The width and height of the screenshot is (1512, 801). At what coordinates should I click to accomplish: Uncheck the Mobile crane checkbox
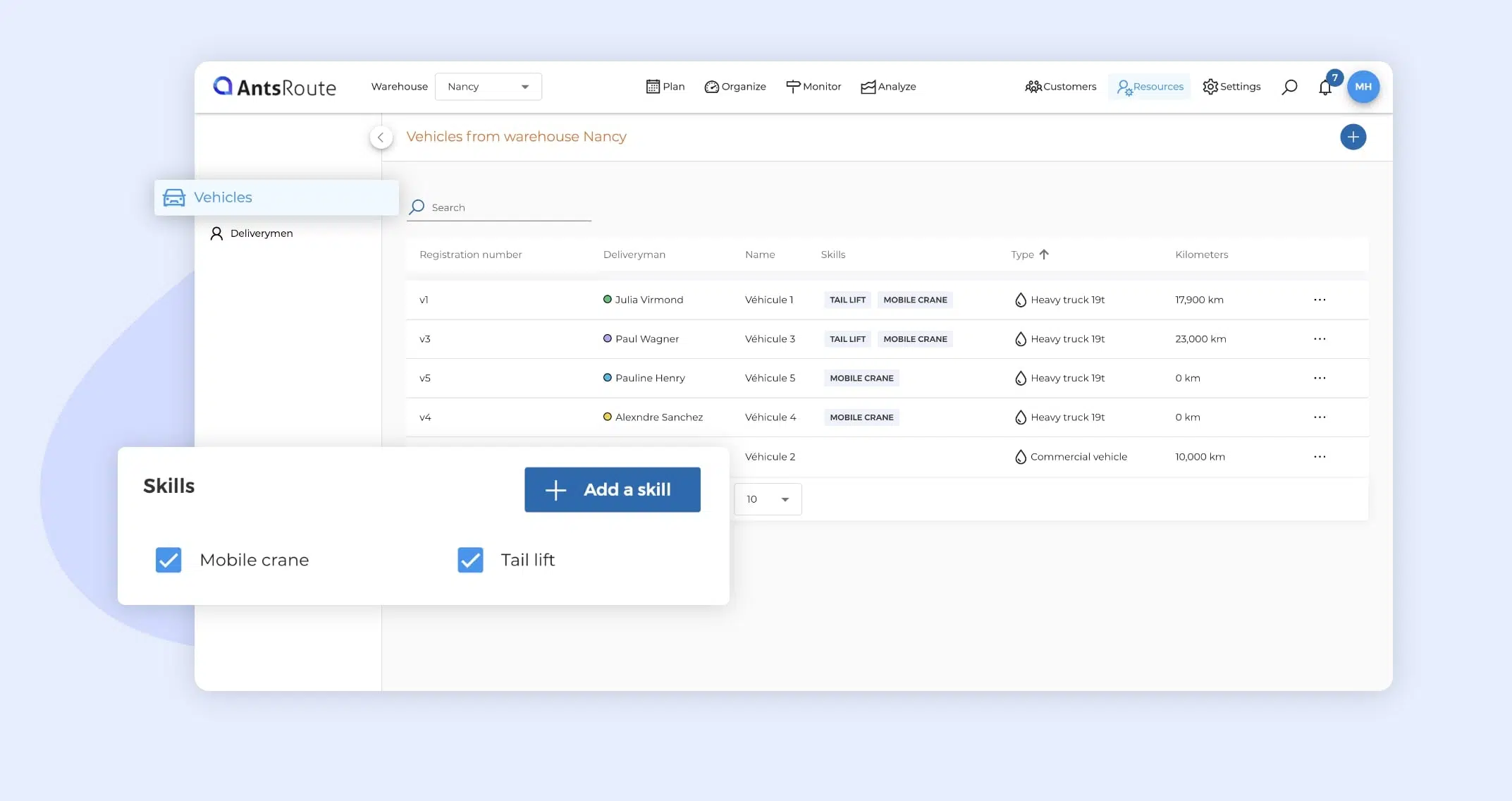tap(168, 560)
